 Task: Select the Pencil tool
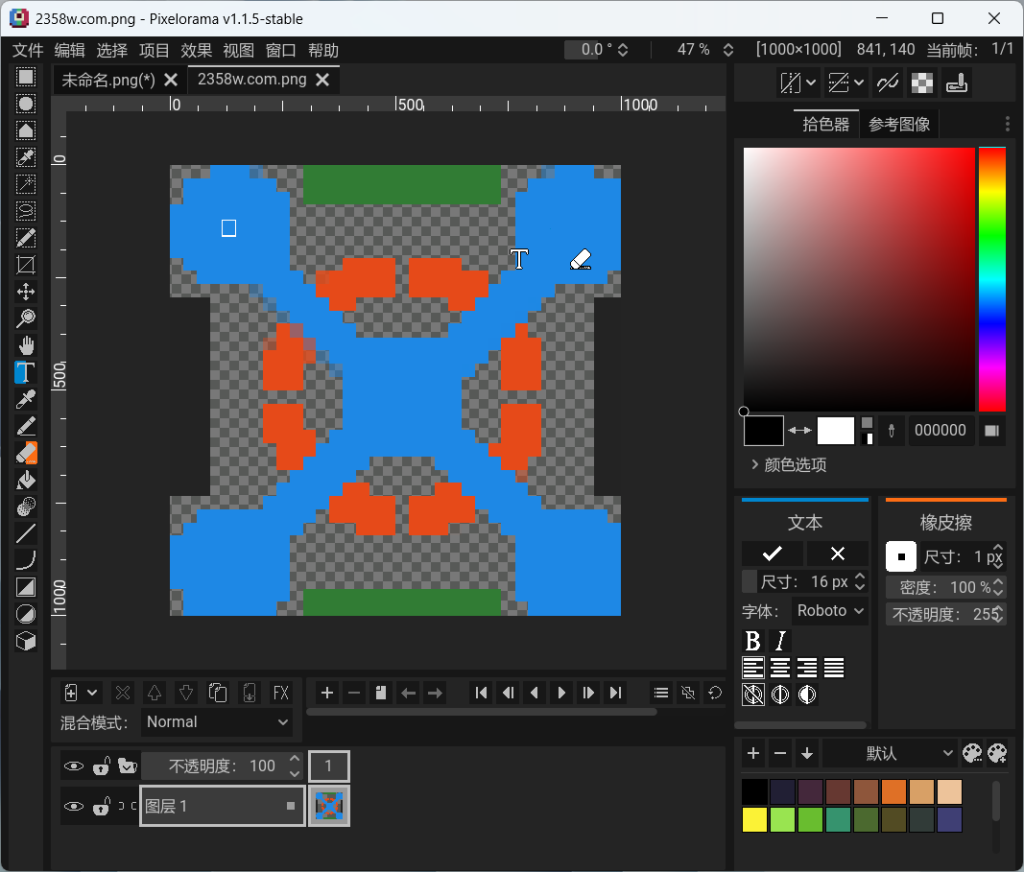[25, 425]
